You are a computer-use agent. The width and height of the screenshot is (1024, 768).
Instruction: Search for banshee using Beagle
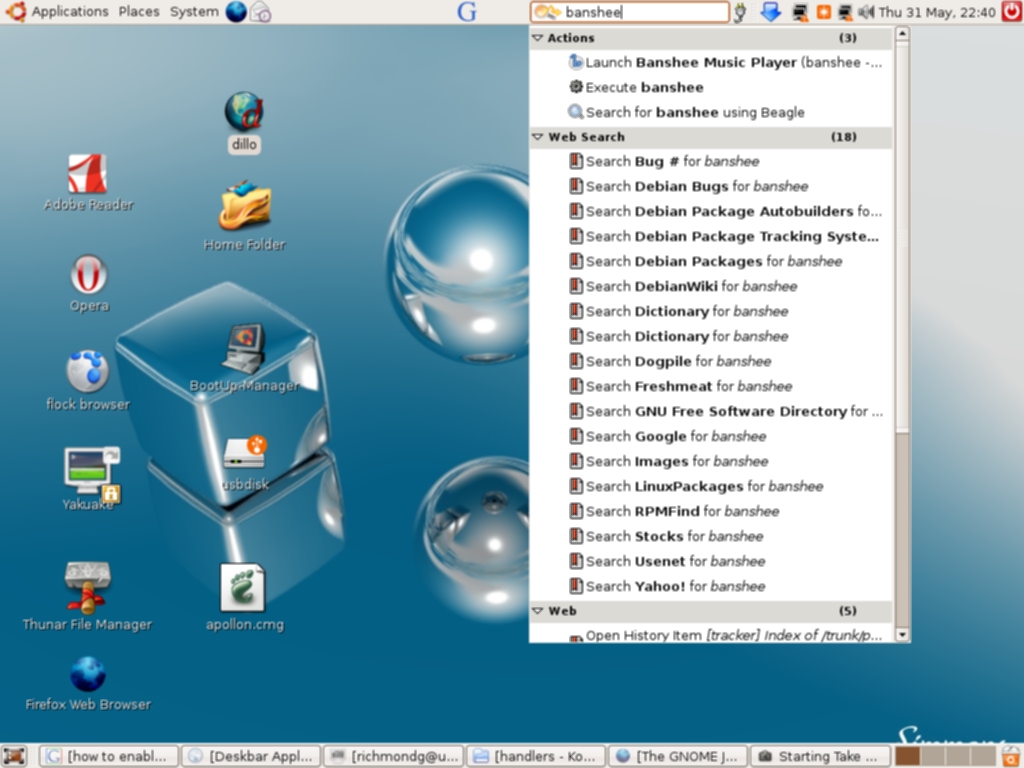coord(711,112)
